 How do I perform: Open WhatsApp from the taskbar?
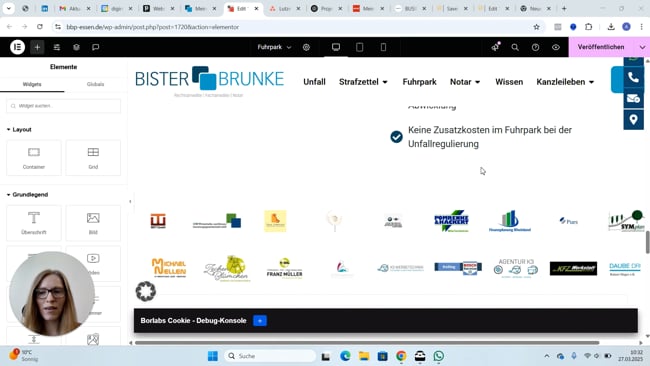point(439,356)
